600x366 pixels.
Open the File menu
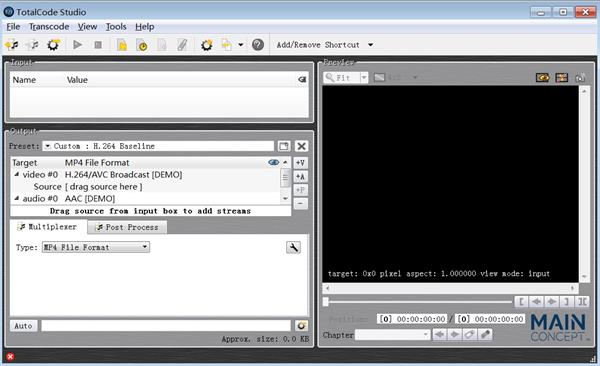(x=13, y=27)
